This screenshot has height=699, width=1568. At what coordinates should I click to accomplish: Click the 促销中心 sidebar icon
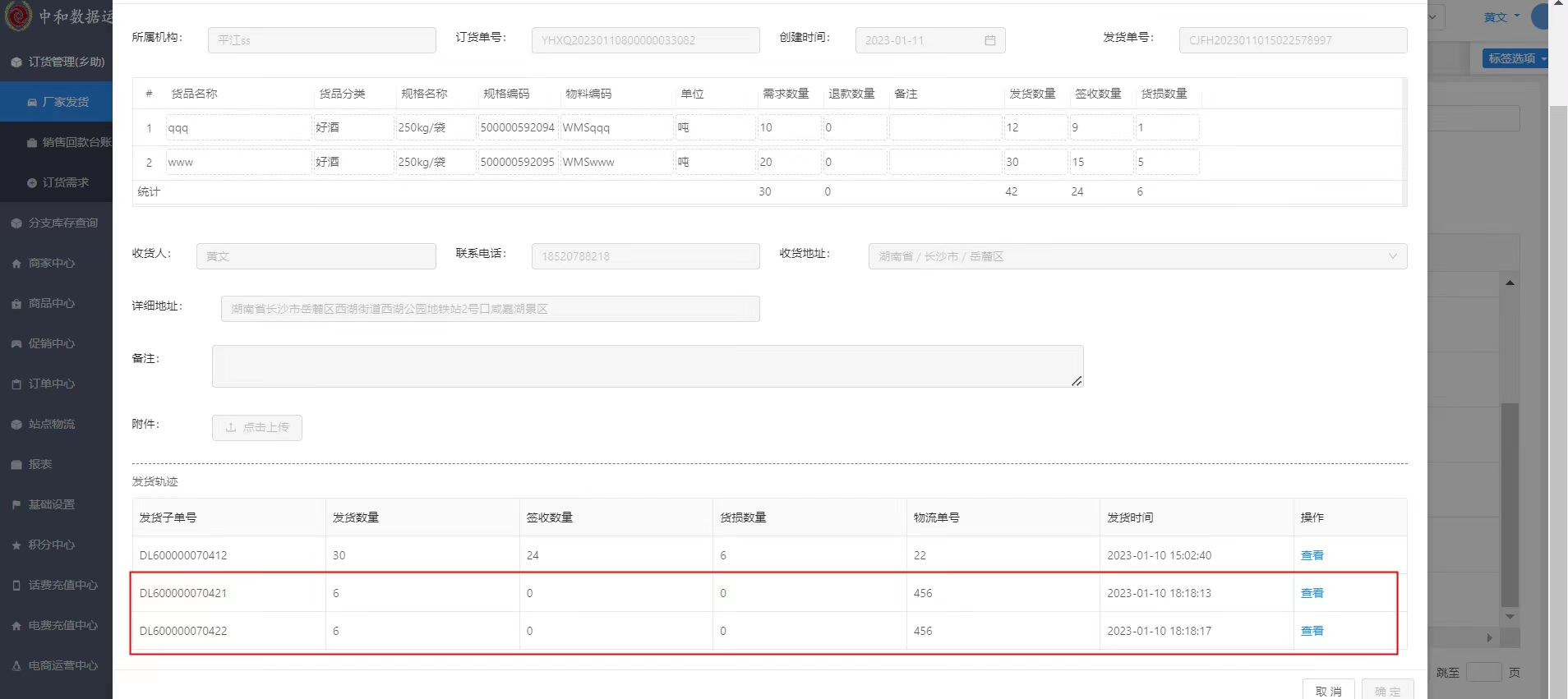[x=16, y=344]
